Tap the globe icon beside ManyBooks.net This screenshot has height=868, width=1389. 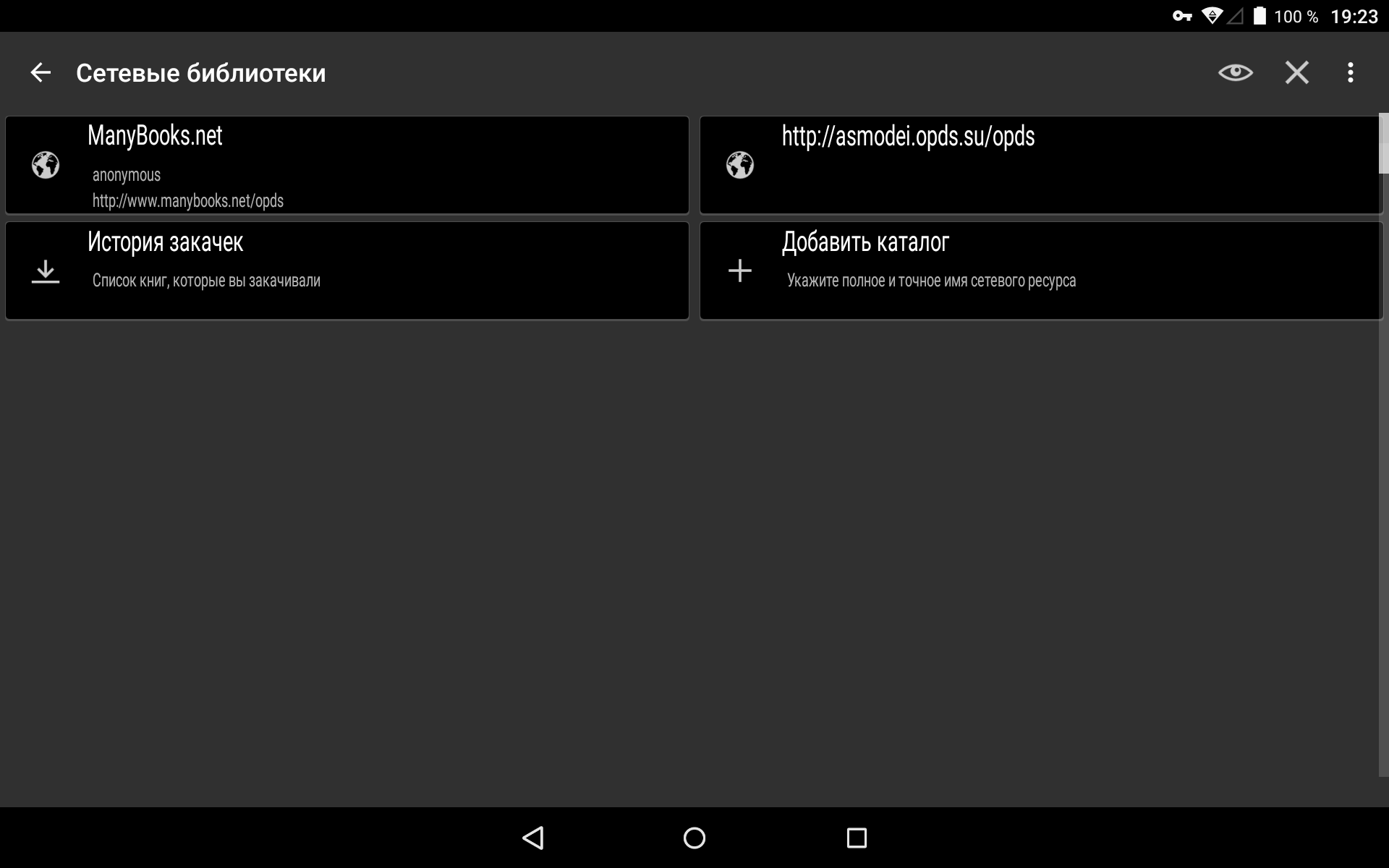coord(46,165)
